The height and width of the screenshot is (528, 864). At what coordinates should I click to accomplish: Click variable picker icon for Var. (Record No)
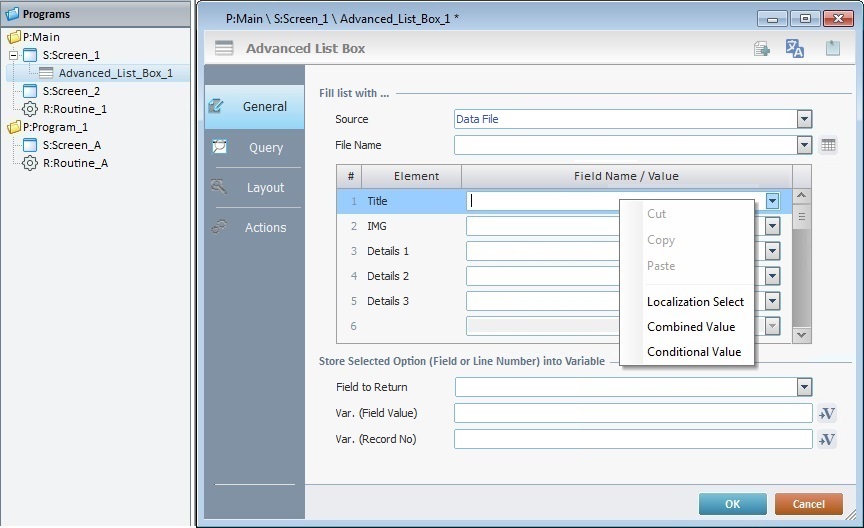click(827, 440)
